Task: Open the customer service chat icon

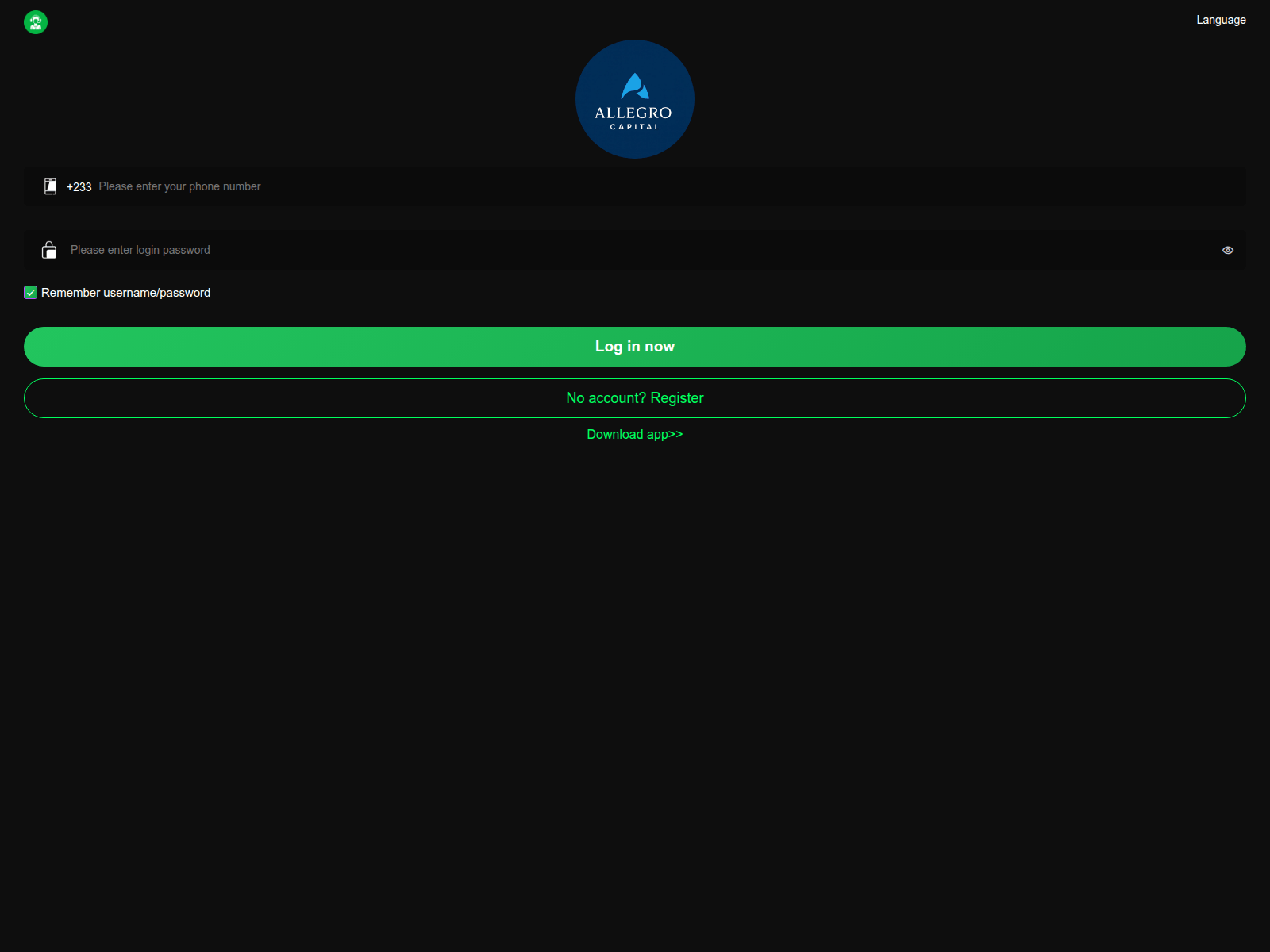Action: (36, 22)
